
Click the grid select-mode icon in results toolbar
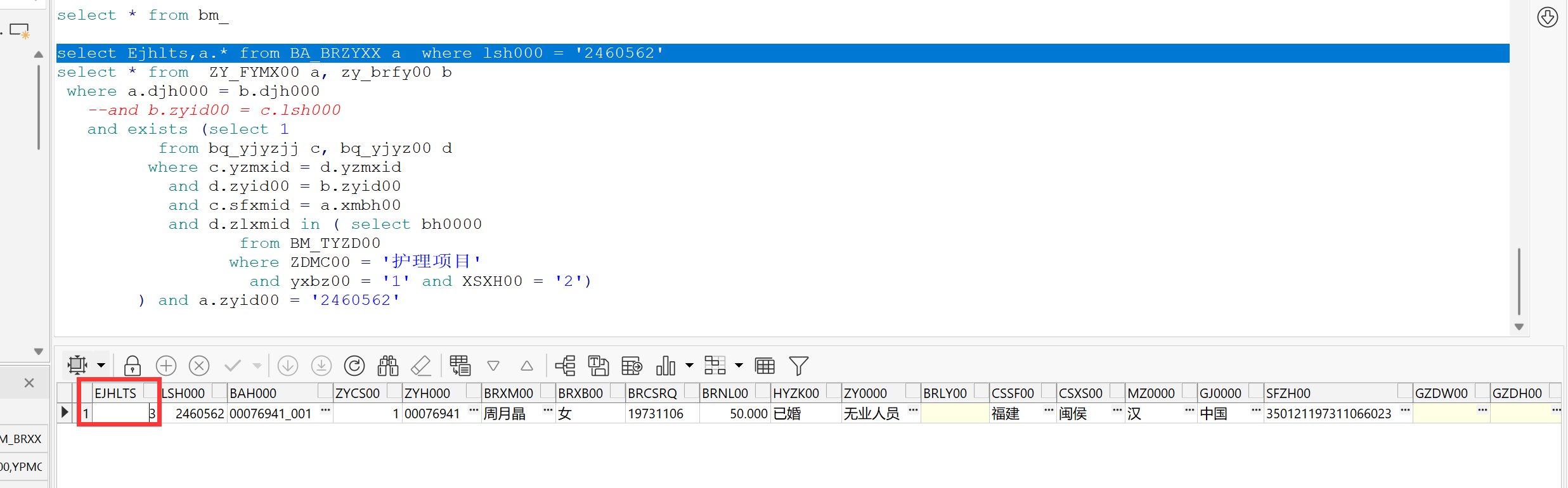coord(77,365)
